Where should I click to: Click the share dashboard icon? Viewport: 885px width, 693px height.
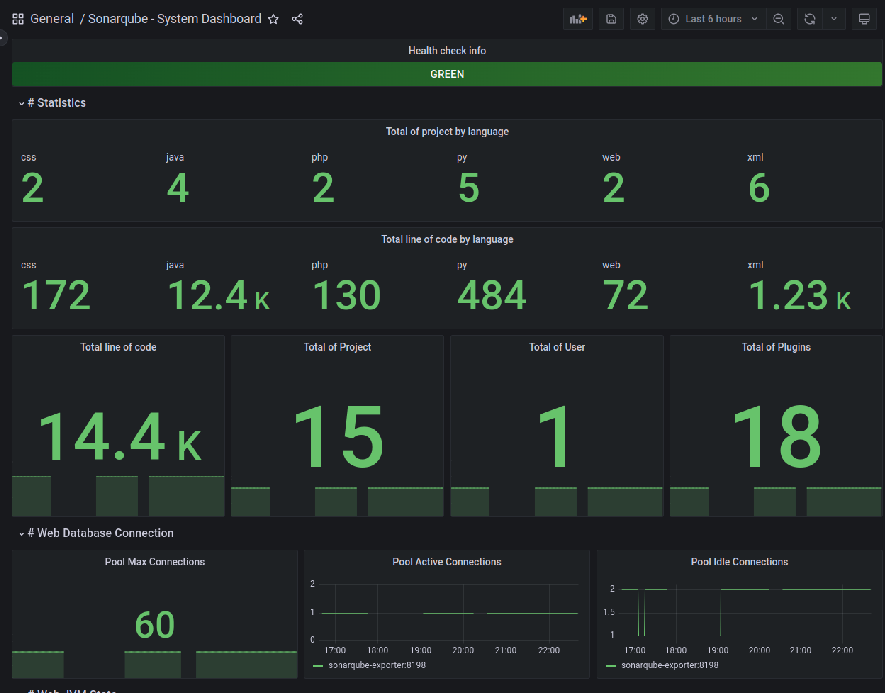[x=297, y=19]
